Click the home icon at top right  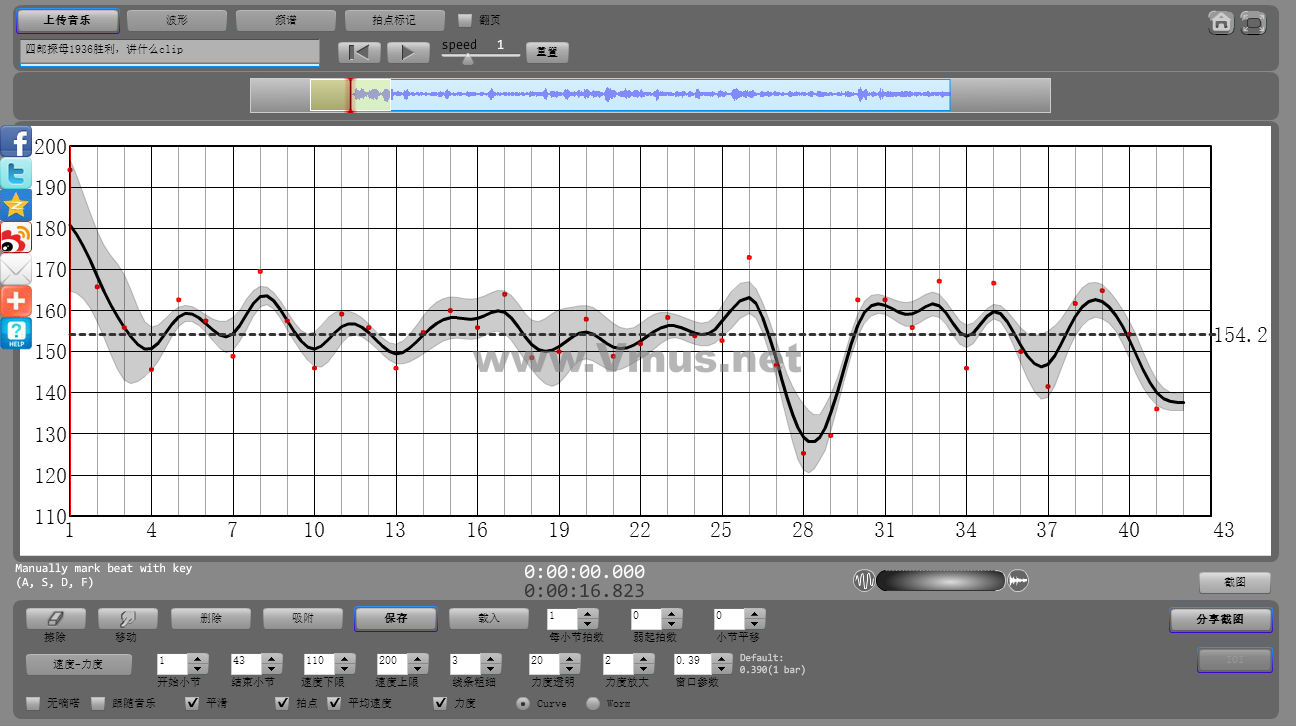coord(1221,22)
